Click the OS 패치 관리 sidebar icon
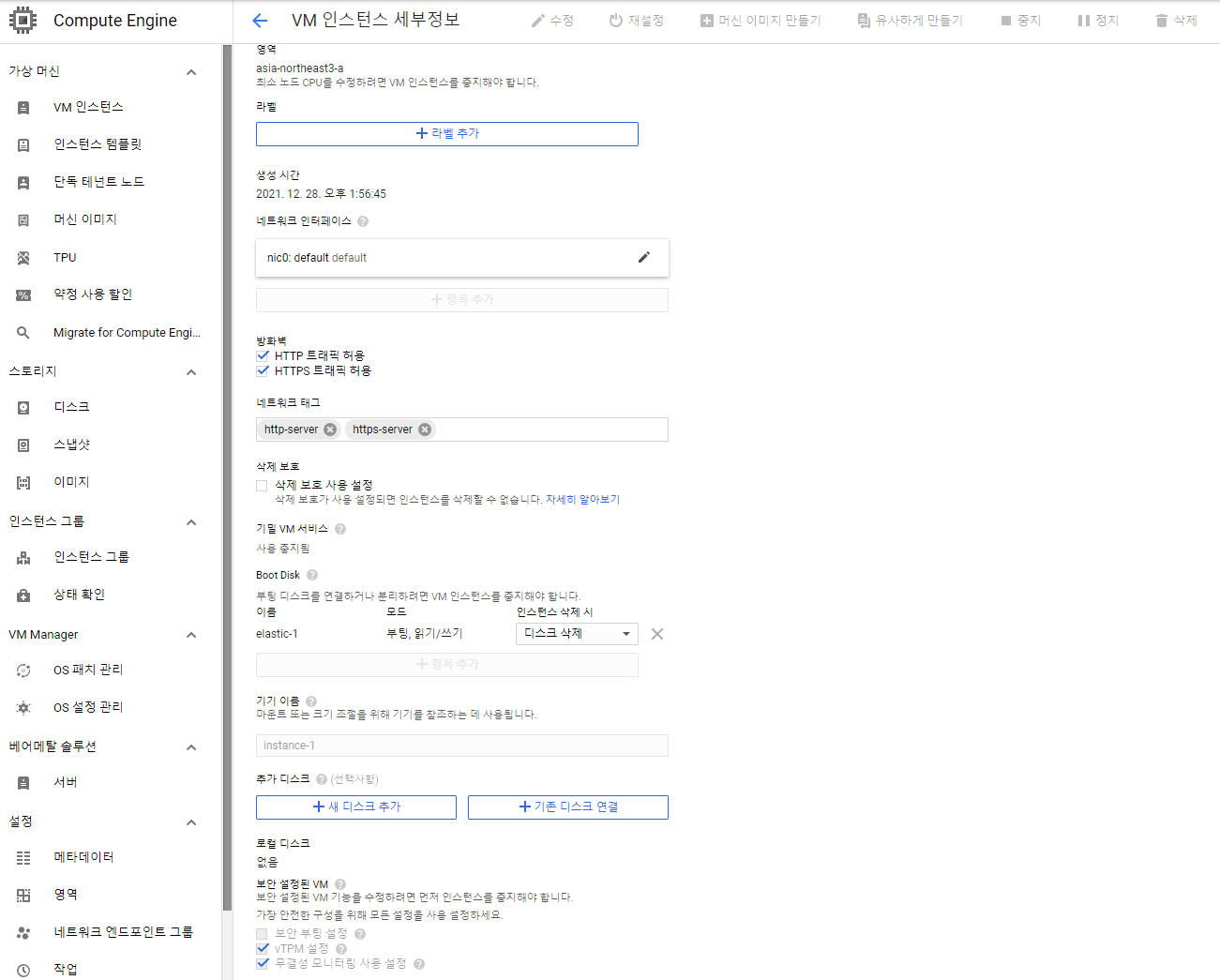The width and height of the screenshot is (1220, 980). pyautogui.click(x=23, y=671)
